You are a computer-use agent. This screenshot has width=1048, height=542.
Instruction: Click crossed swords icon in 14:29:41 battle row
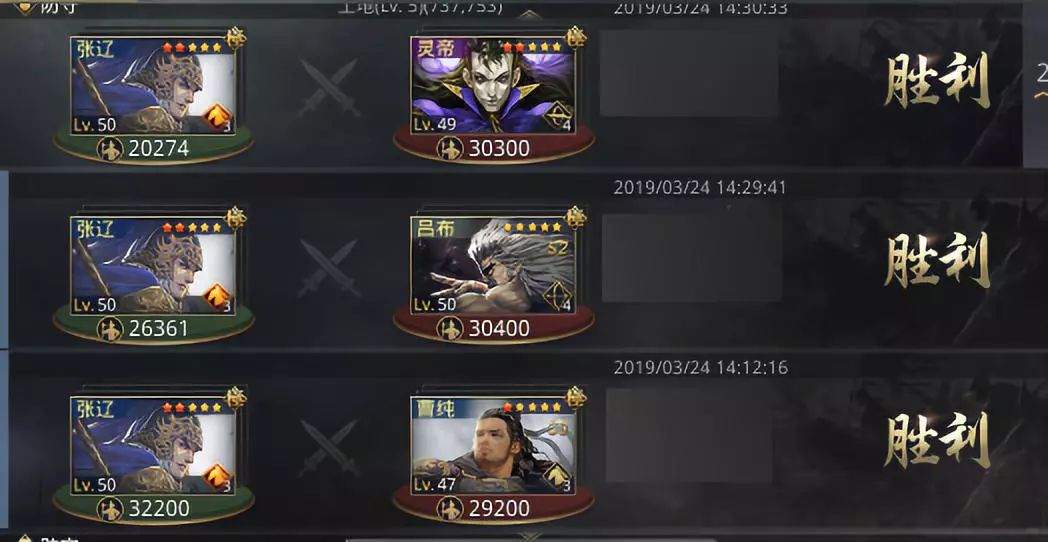pyautogui.click(x=329, y=267)
